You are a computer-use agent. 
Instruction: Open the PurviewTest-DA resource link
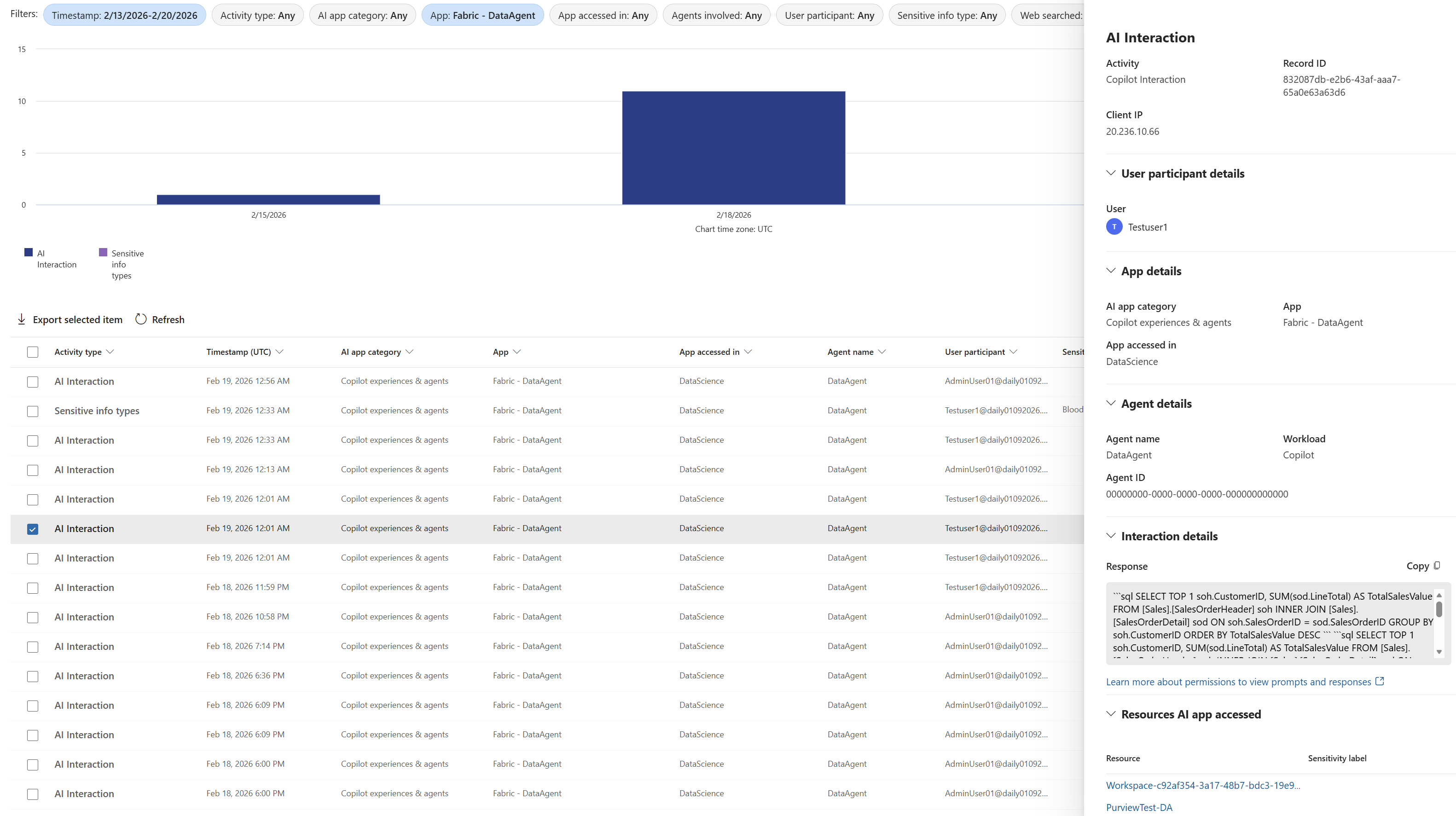(x=1139, y=807)
